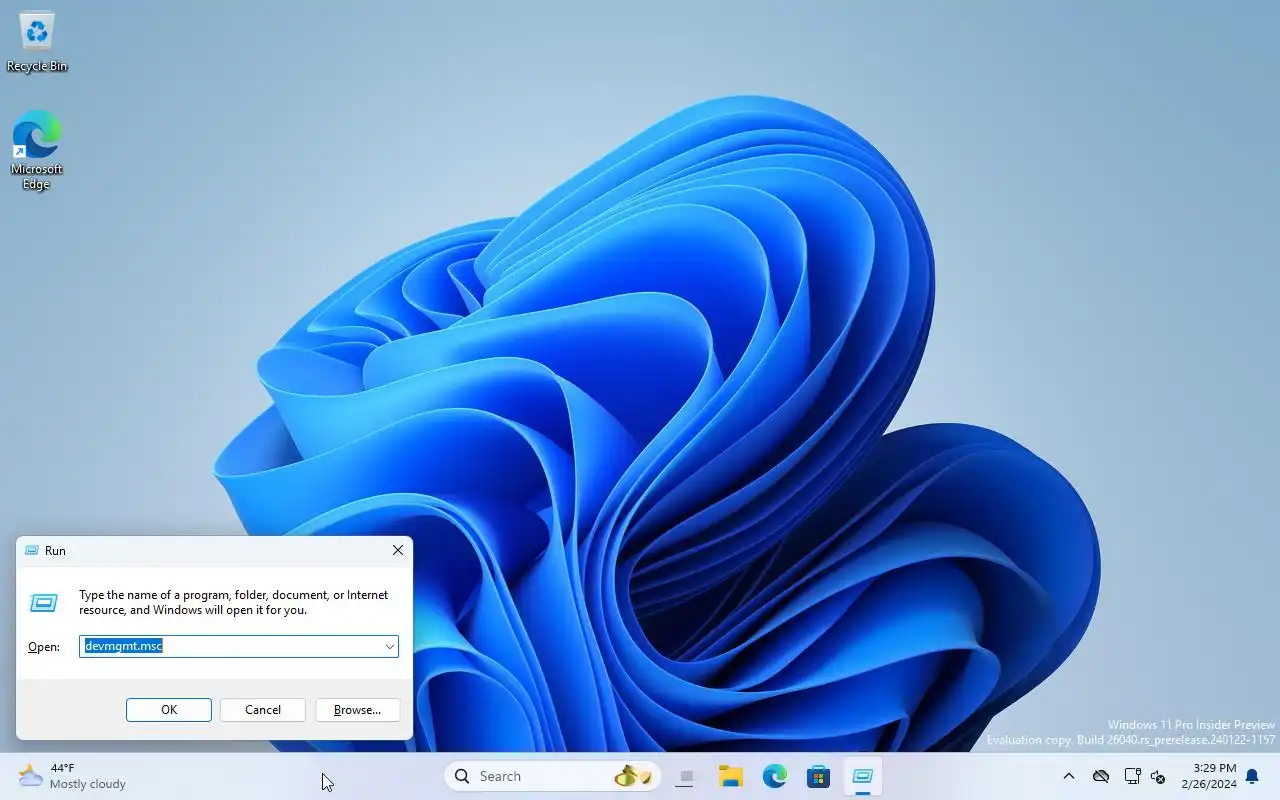Image resolution: width=1280 pixels, height=800 pixels.
Task: Cancel the Run dialog
Action: tap(263, 710)
